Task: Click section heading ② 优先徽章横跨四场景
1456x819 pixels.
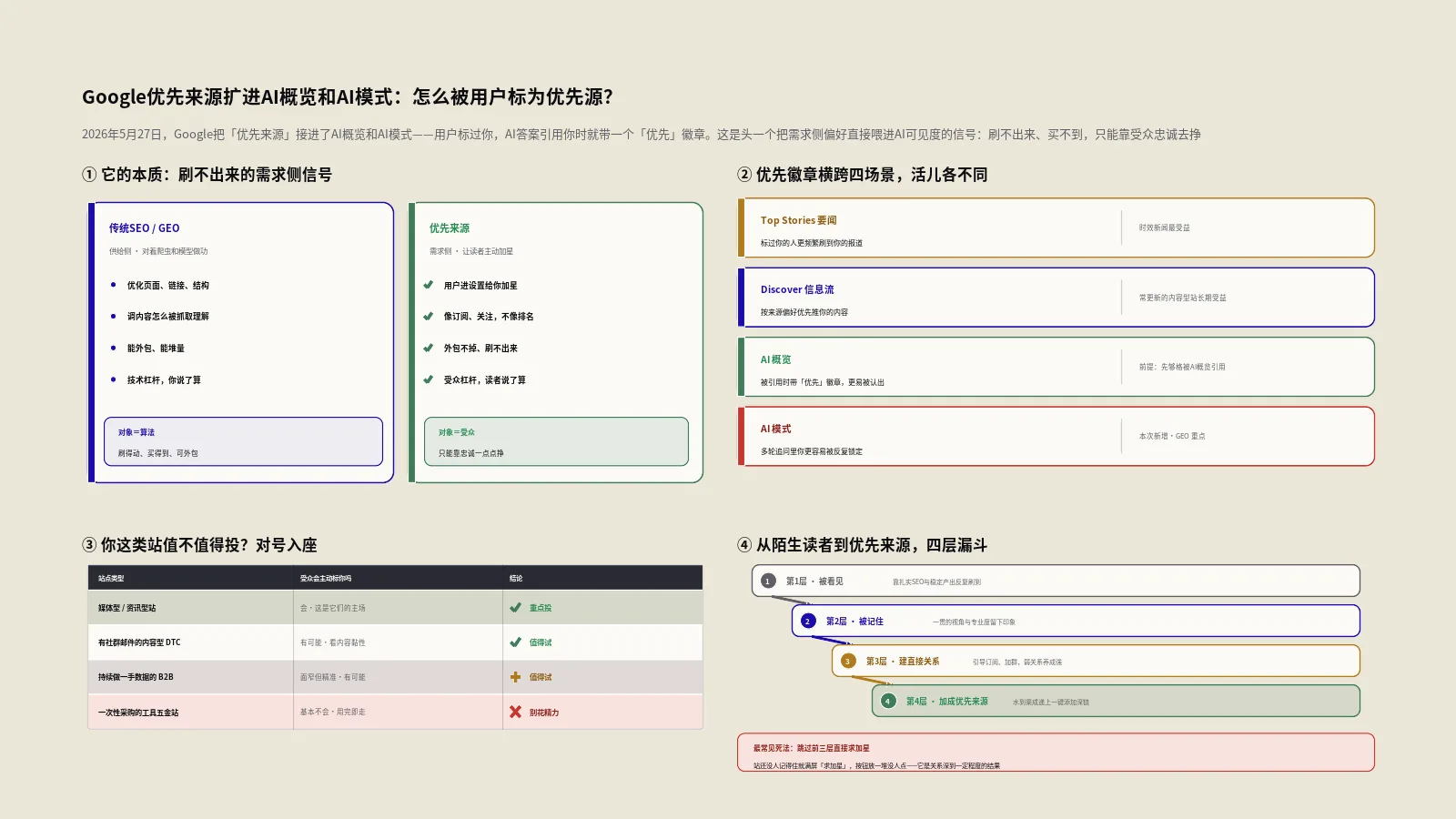Action: pyautogui.click(x=862, y=175)
